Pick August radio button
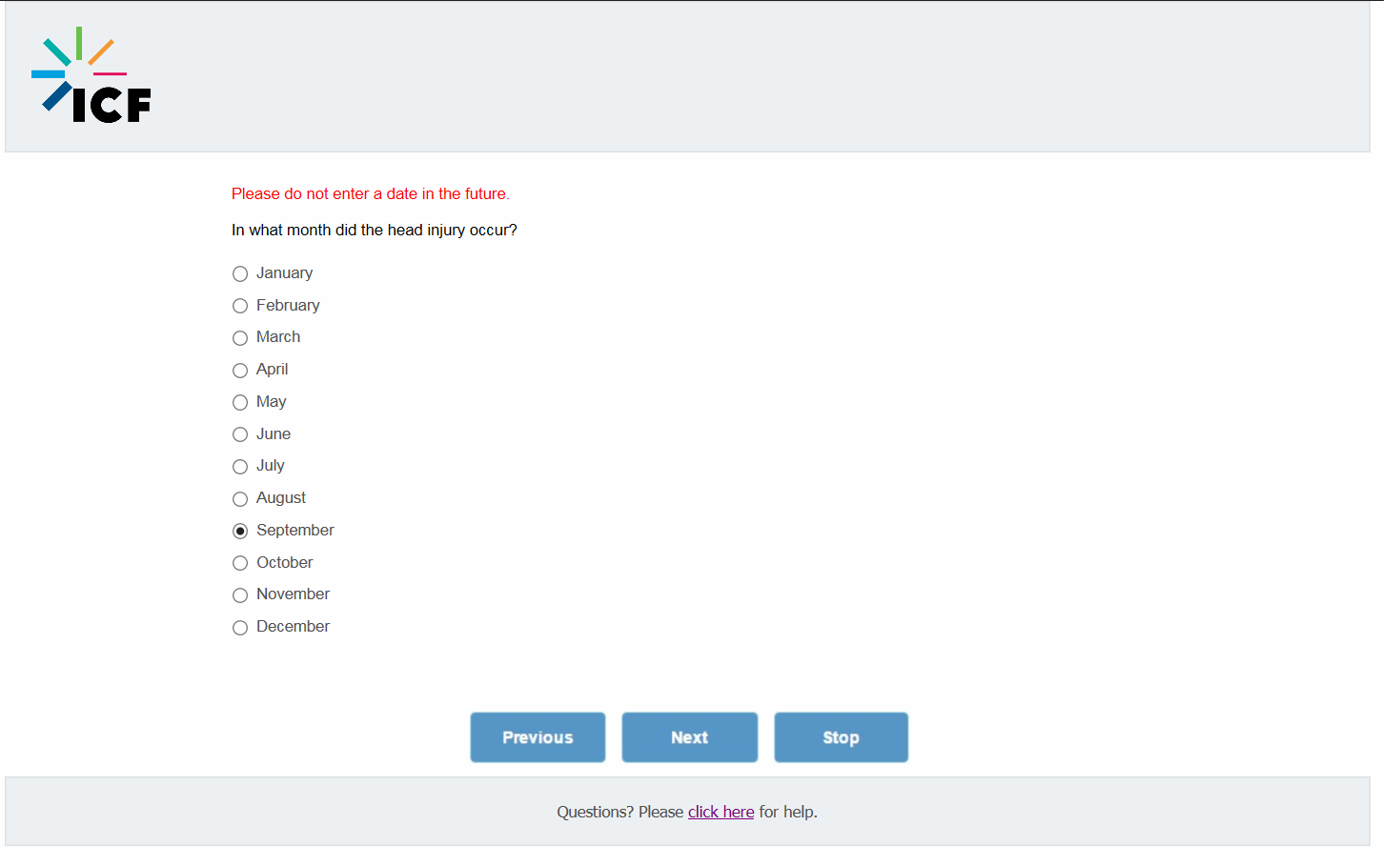1400x866 pixels. pos(240,498)
